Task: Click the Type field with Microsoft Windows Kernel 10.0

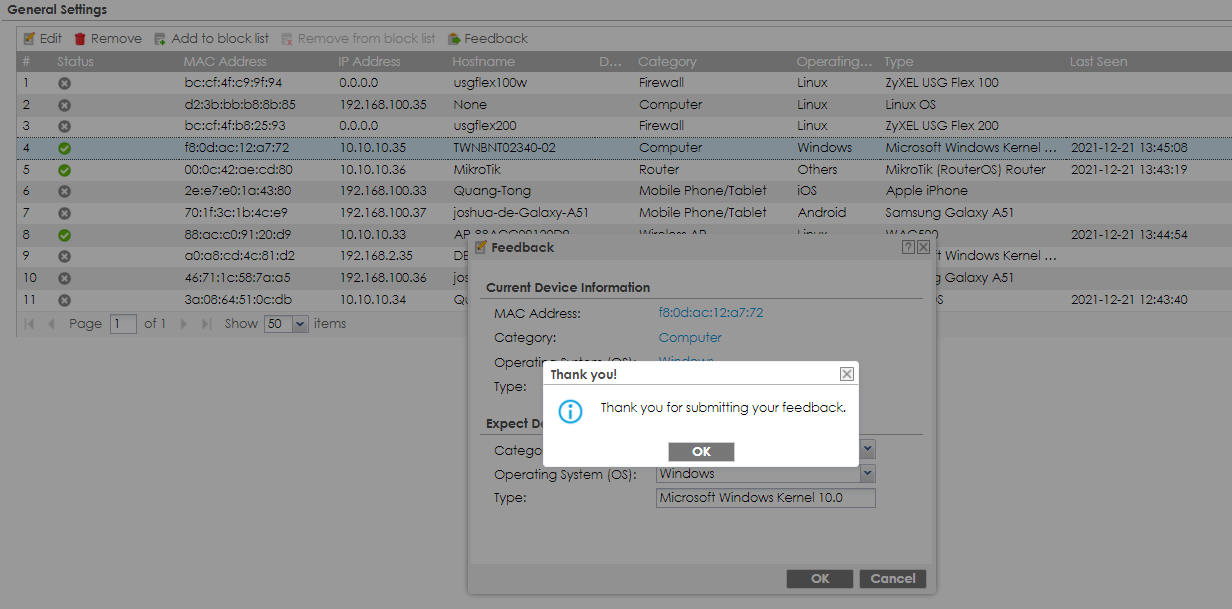Action: coord(766,498)
